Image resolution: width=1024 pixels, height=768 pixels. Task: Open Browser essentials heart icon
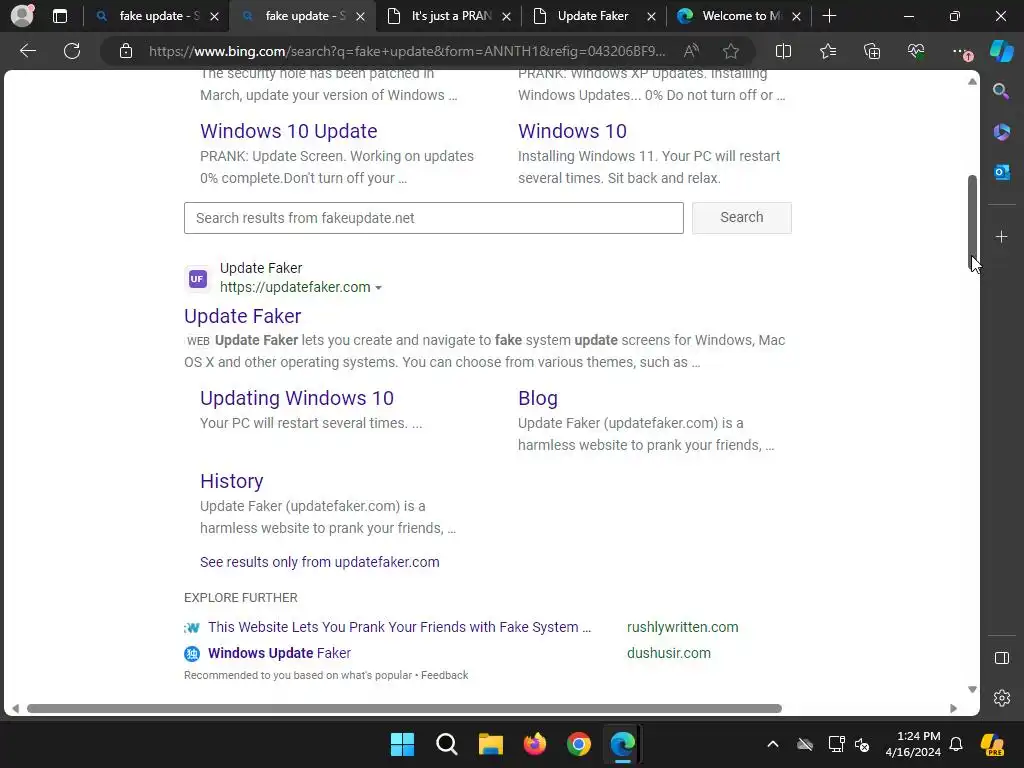(x=916, y=51)
